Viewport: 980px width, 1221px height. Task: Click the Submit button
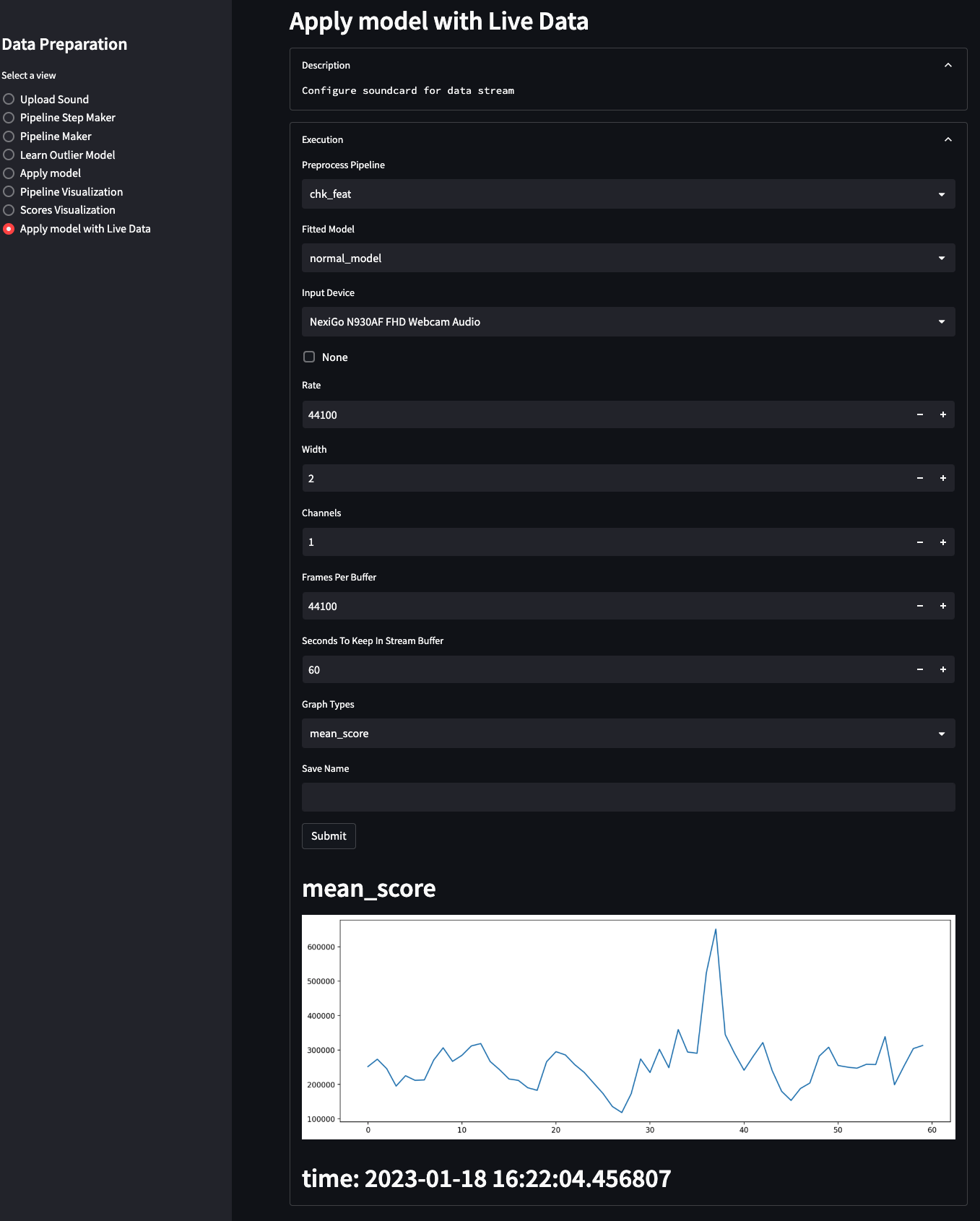[329, 835]
